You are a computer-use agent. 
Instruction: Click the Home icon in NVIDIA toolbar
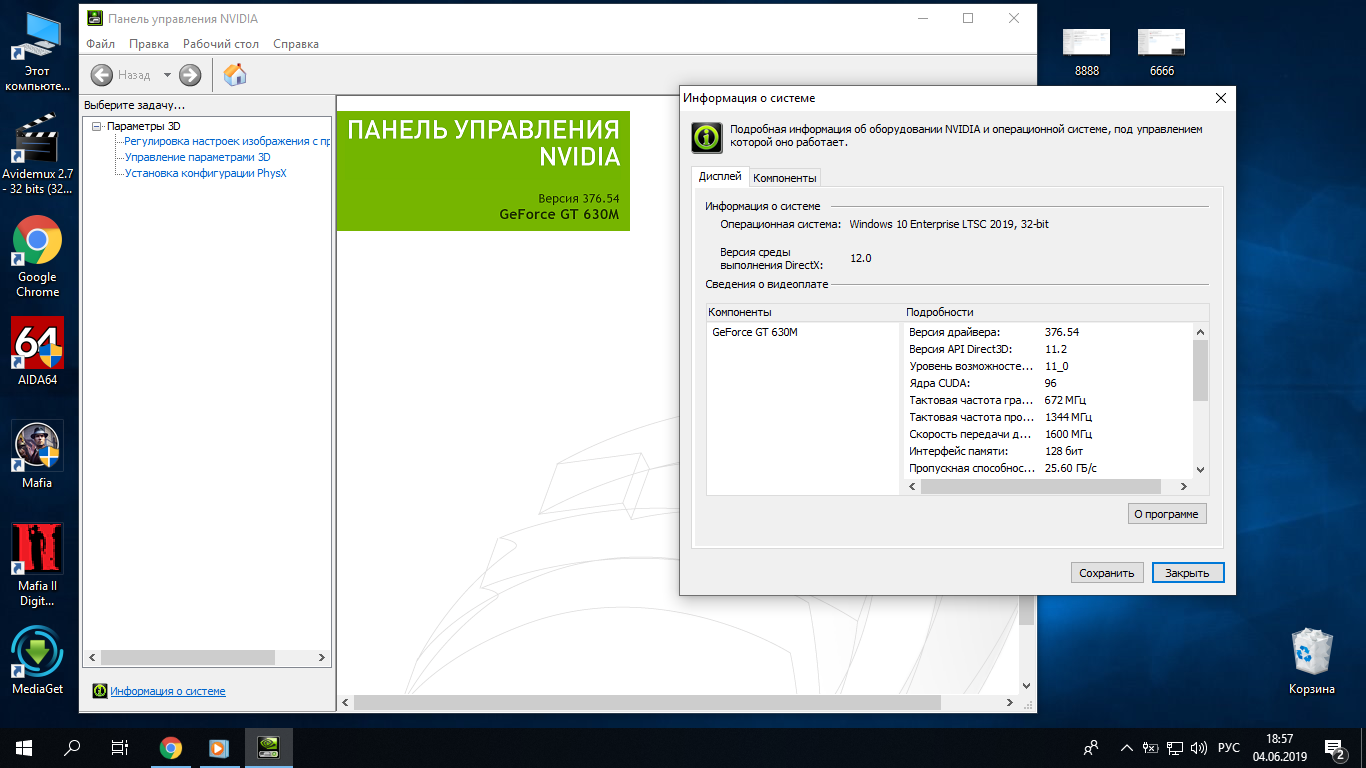coord(235,74)
